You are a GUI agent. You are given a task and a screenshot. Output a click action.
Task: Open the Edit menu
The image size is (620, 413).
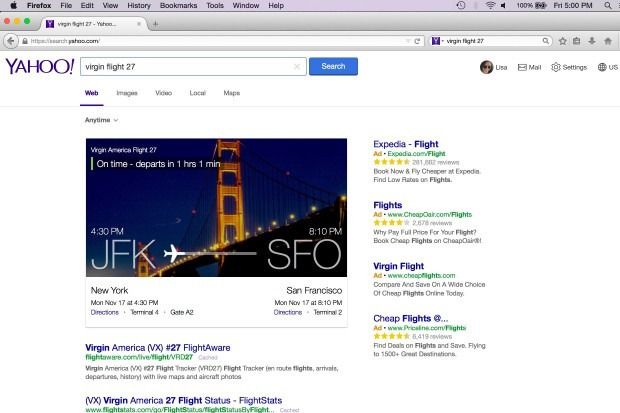(87, 6)
